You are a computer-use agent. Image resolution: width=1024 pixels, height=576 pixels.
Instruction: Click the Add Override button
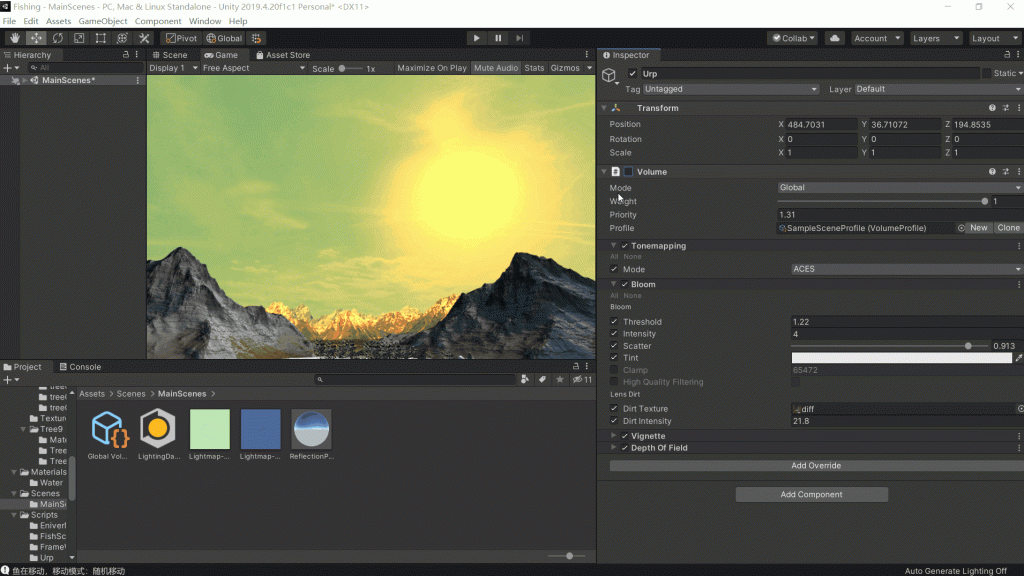coord(816,466)
